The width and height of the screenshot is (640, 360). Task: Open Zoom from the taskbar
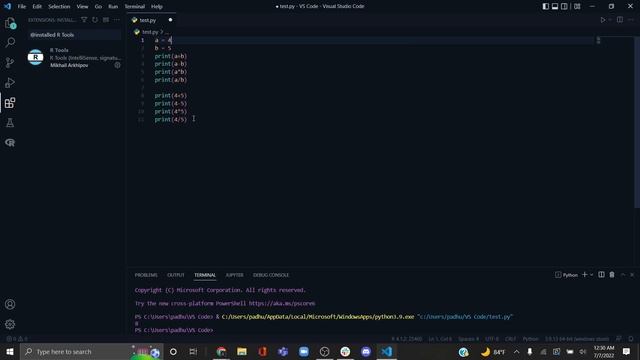(304, 351)
